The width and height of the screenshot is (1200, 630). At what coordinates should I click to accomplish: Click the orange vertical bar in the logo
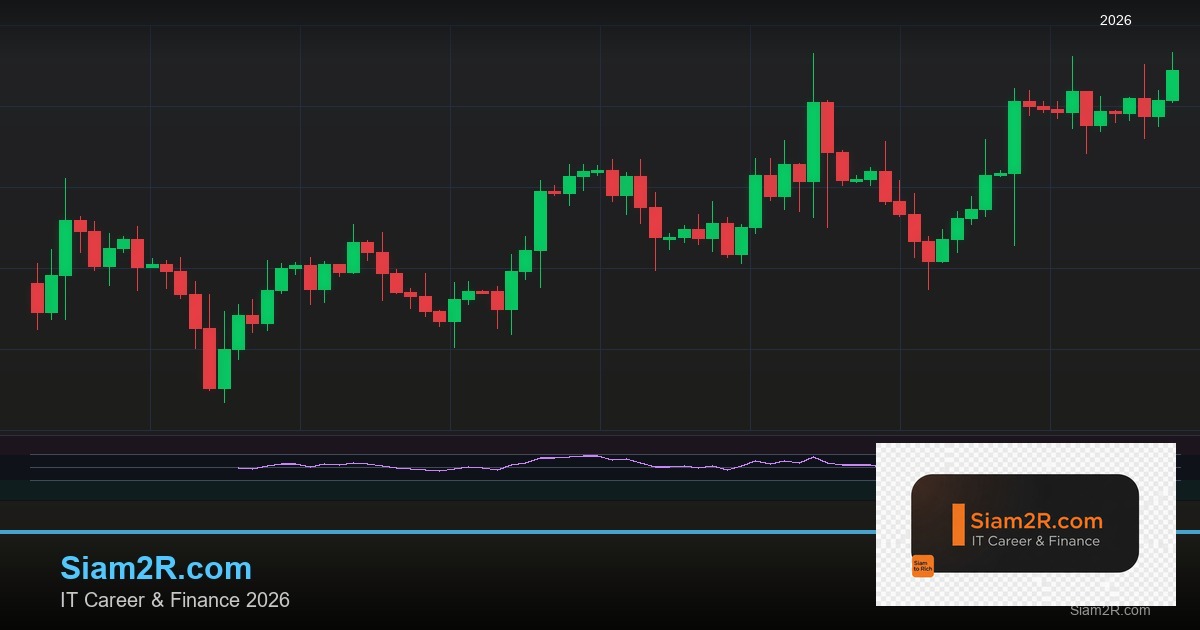[x=958, y=524]
